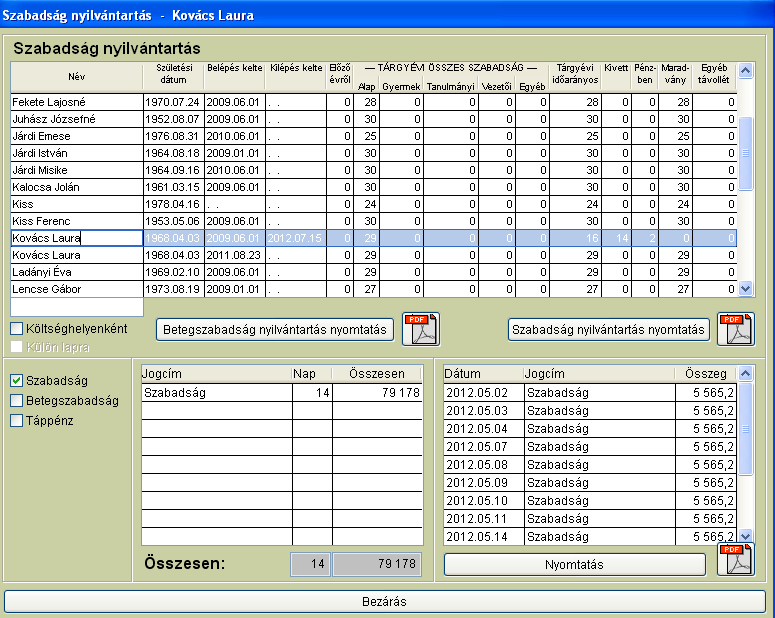Click the empty name search field below table
This screenshot has height=618, width=775.
coord(77,307)
